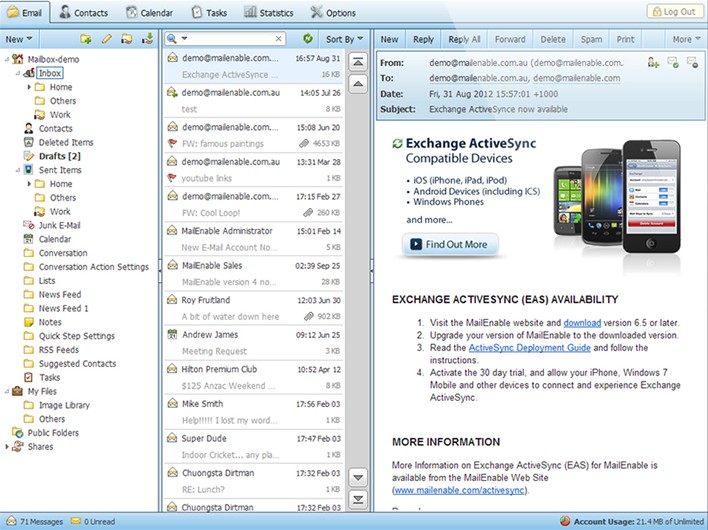This screenshot has height=530, width=708.
Task: Click the green refresh message list icon
Action: [307, 39]
